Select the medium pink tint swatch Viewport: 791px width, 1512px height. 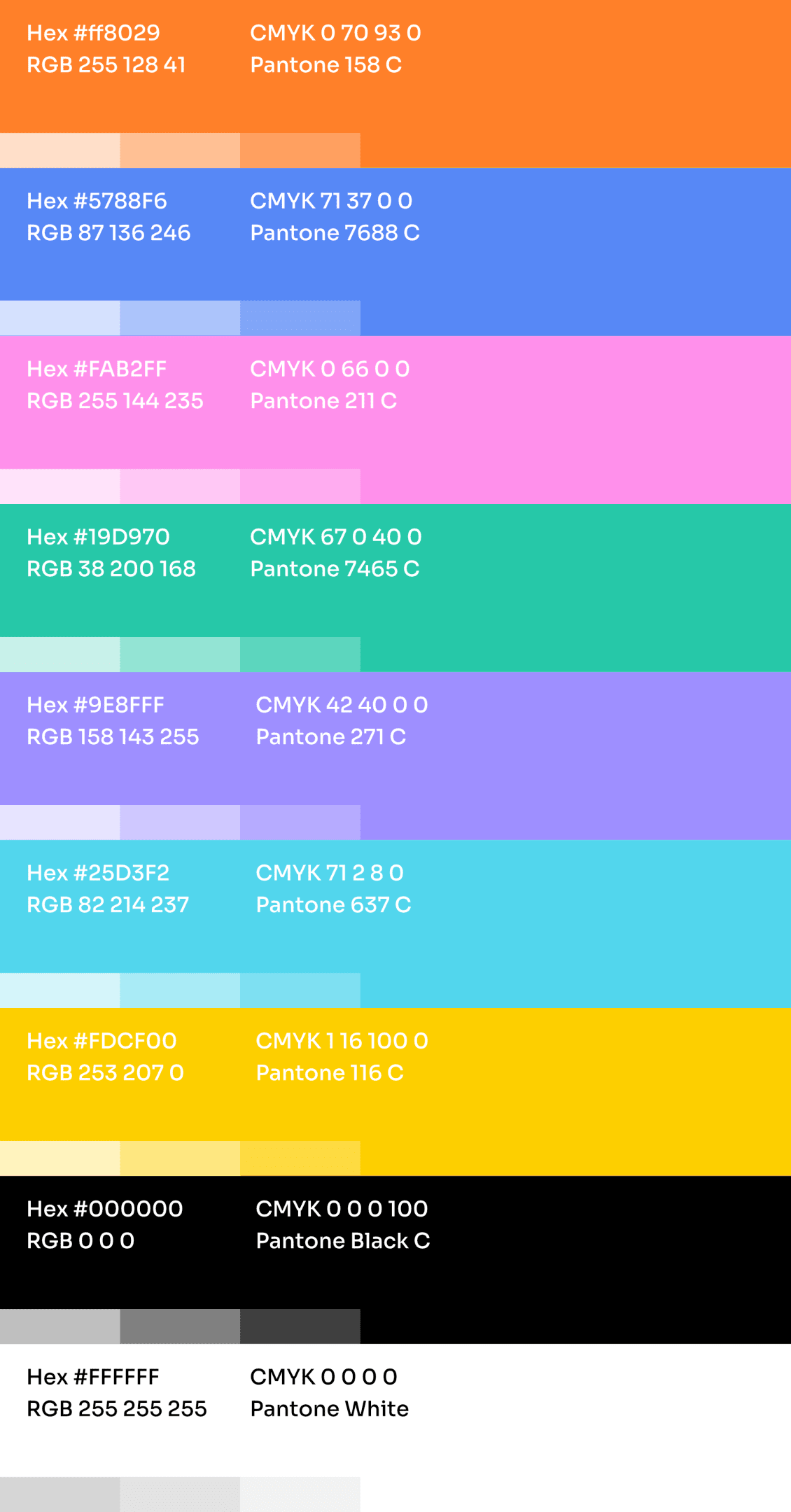(x=180, y=486)
